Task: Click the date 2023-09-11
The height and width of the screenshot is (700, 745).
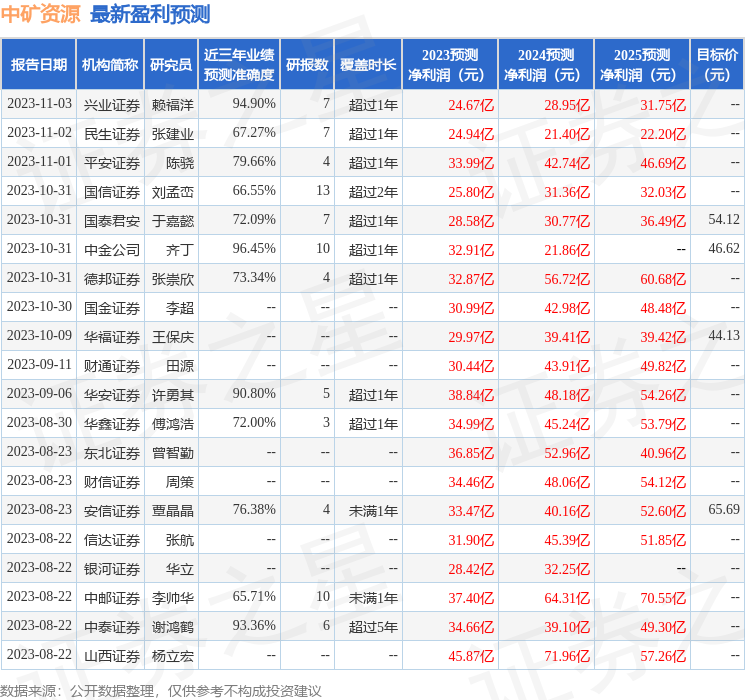Action: pos(39,364)
